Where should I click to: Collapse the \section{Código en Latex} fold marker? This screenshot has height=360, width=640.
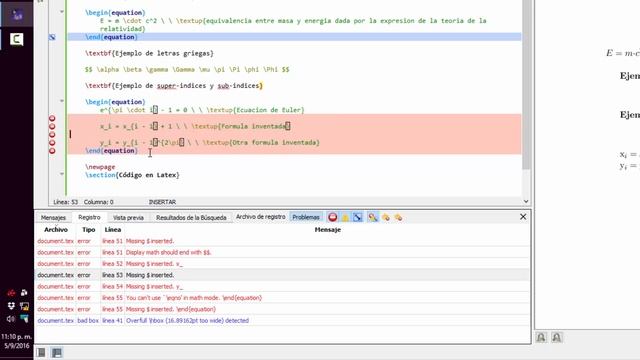click(x=62, y=174)
